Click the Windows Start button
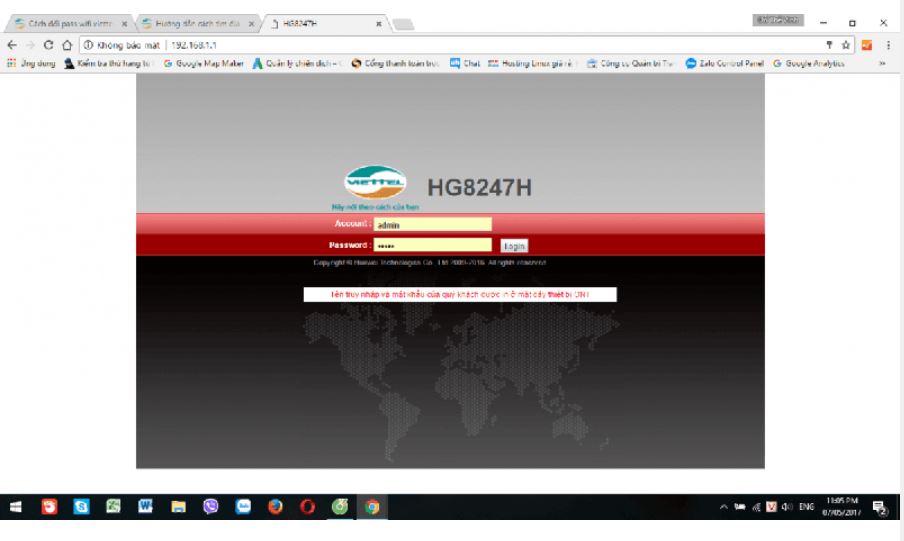Screen dimensions: 904x541 tap(16, 507)
